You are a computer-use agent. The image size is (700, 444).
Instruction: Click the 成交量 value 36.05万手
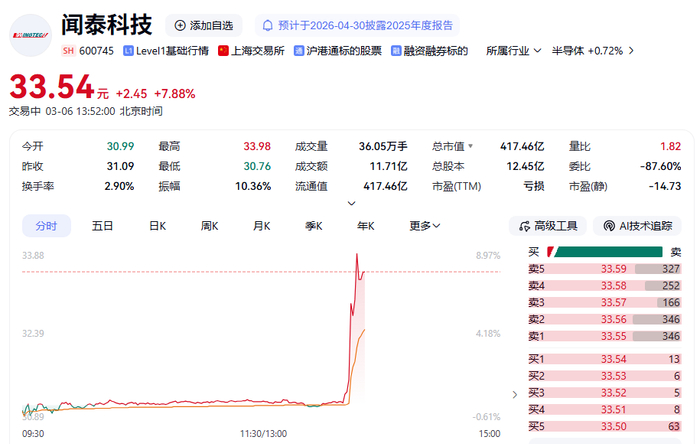click(383, 146)
